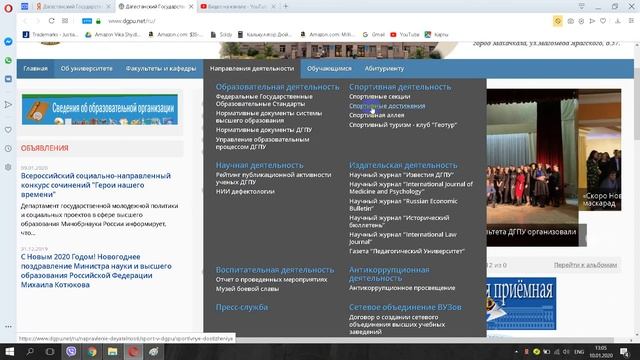Open the Пресс-служба heading

(x=242, y=307)
